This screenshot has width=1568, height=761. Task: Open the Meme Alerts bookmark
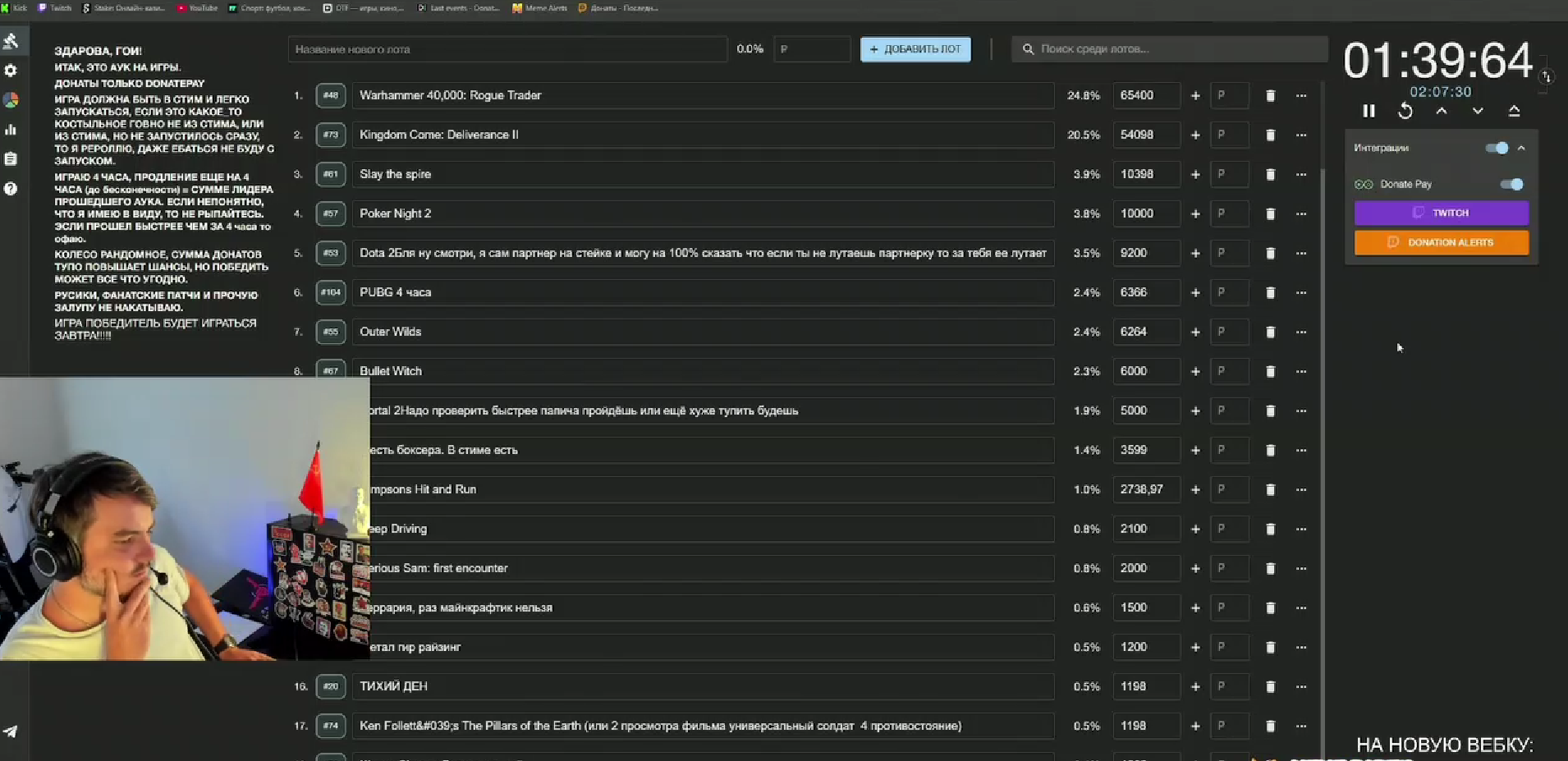click(x=540, y=7)
